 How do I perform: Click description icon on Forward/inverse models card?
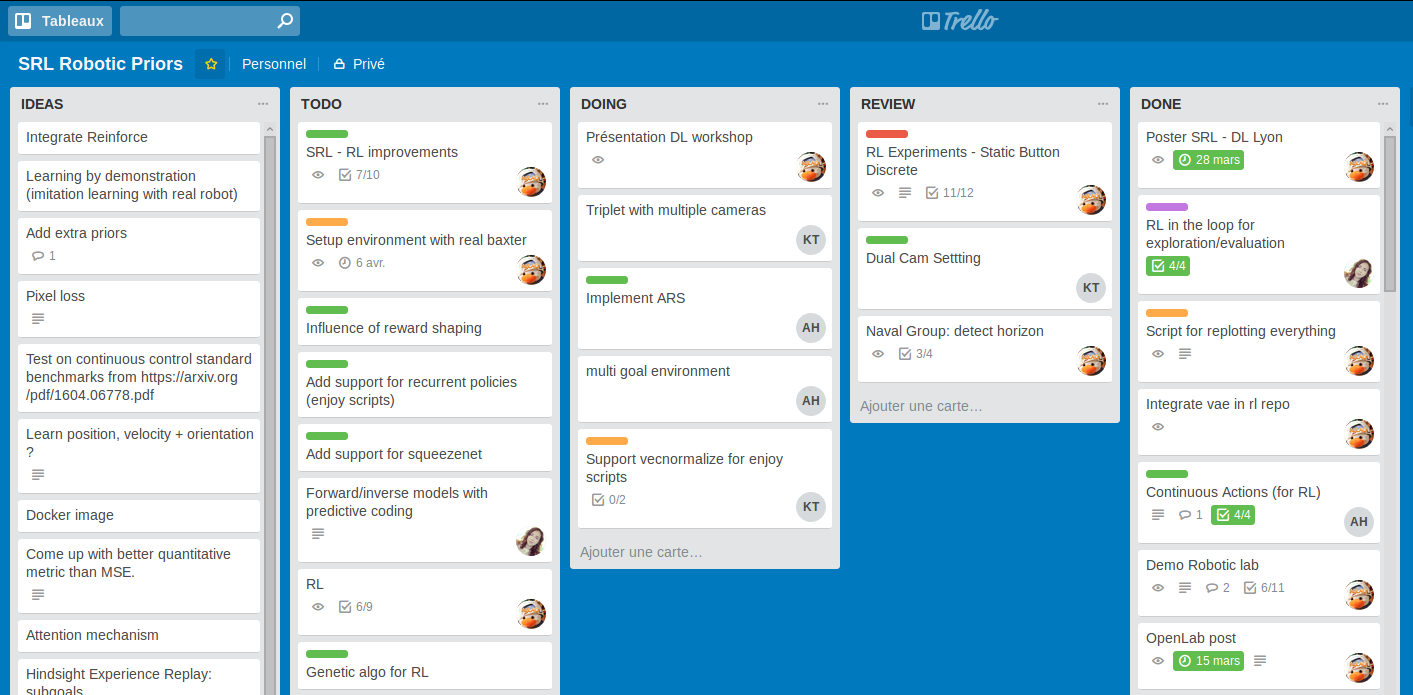318,534
